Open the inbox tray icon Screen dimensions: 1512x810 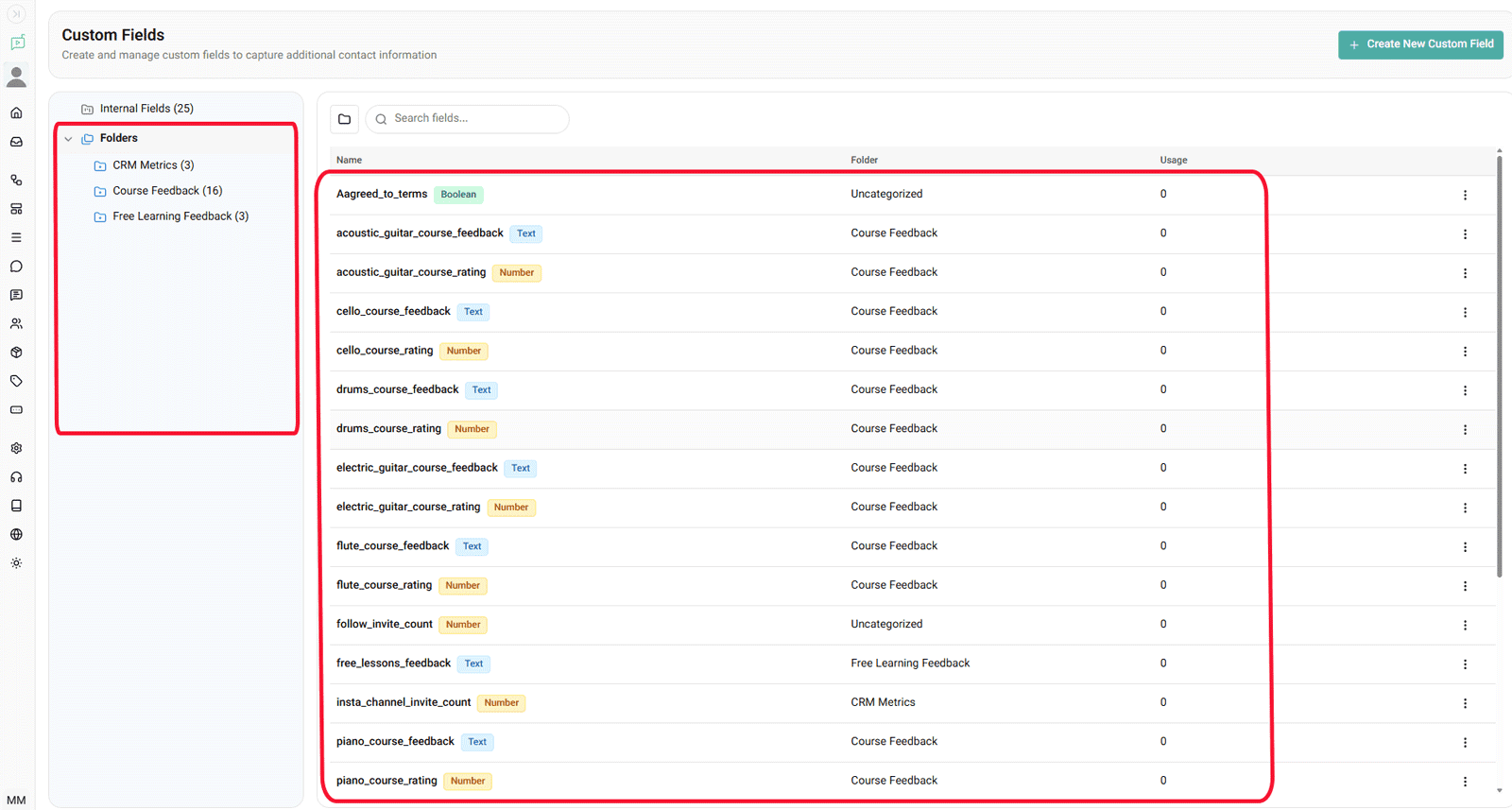point(16,142)
